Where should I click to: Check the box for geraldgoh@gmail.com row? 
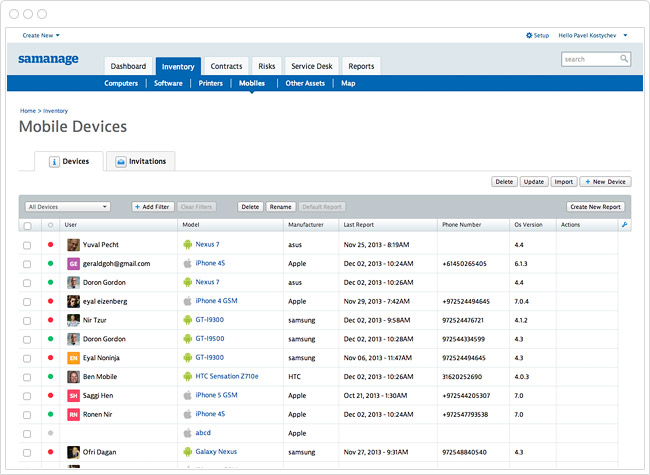click(27, 264)
